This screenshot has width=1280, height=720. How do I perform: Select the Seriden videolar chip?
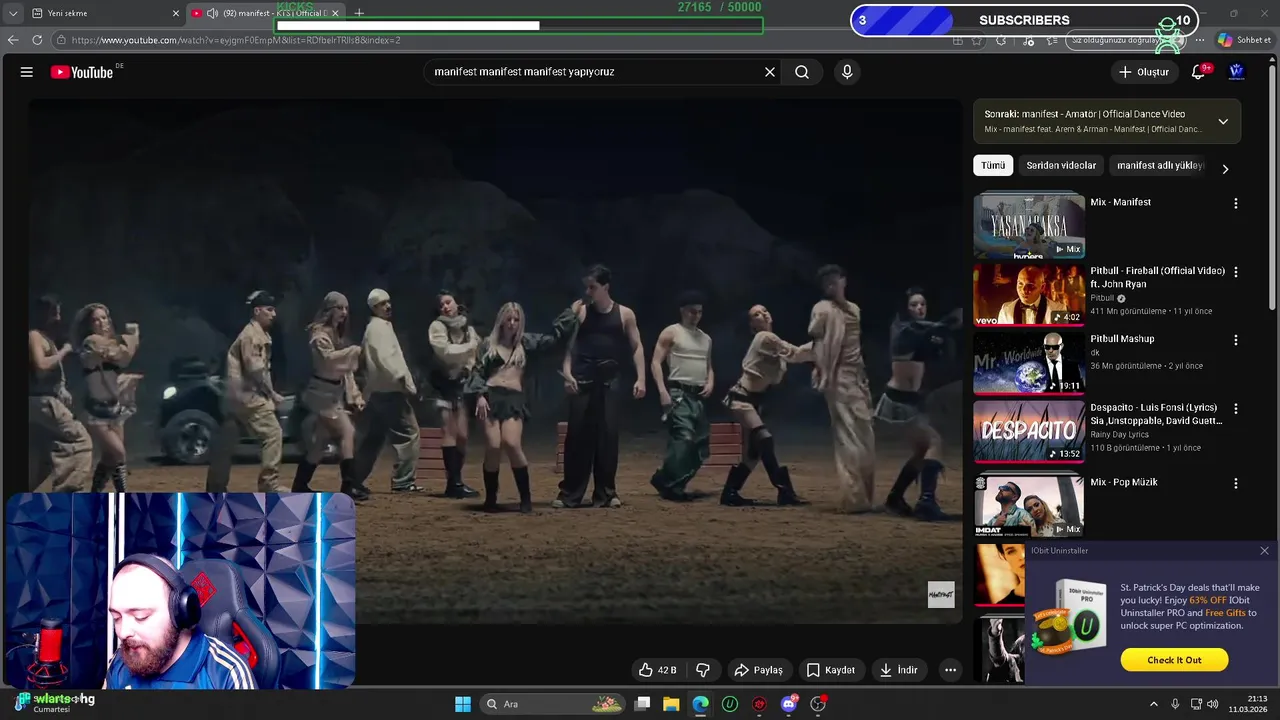[x=1061, y=166]
